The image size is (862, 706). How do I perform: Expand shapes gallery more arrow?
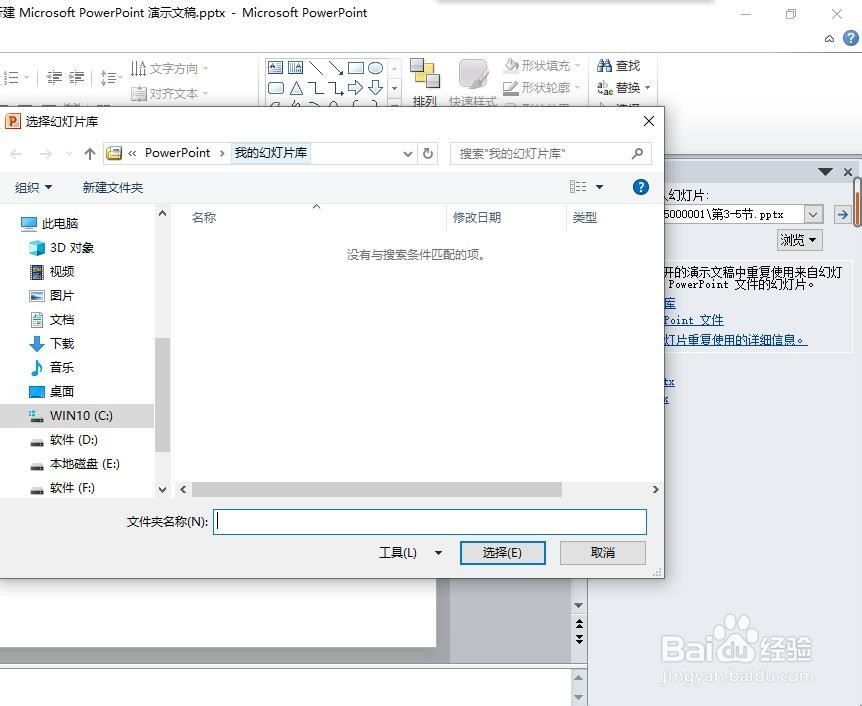coord(394,103)
